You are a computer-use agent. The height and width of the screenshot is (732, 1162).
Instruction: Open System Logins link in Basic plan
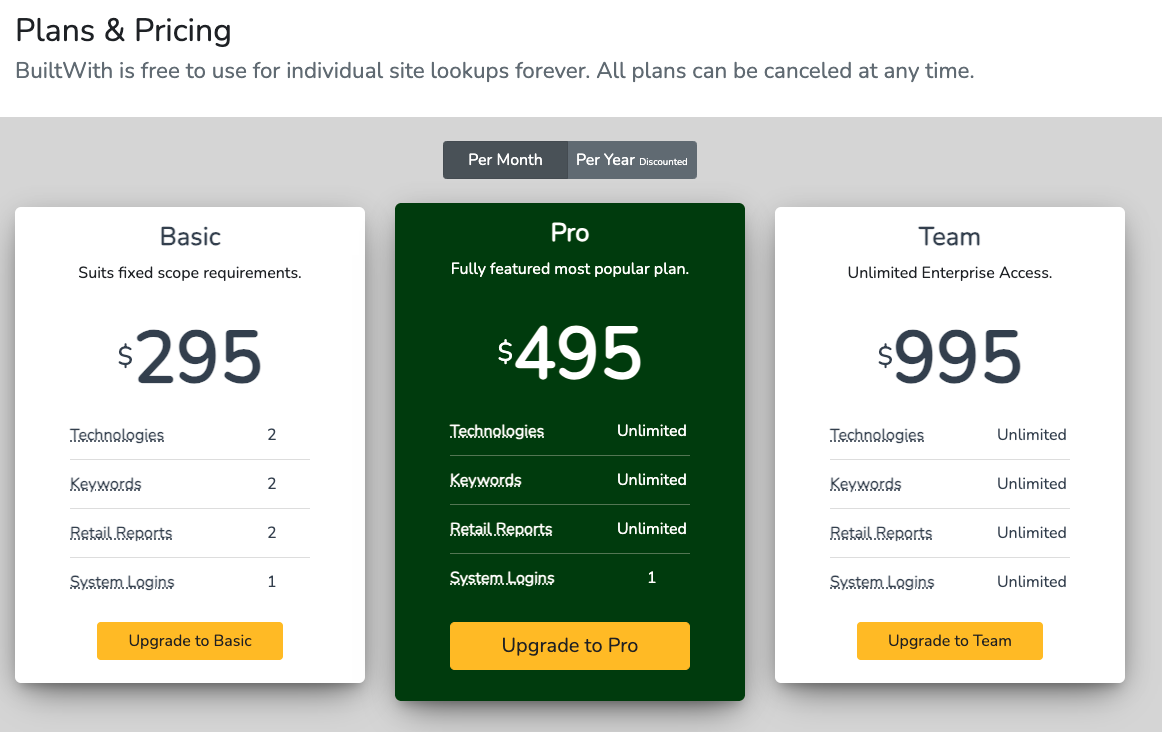pos(122,582)
